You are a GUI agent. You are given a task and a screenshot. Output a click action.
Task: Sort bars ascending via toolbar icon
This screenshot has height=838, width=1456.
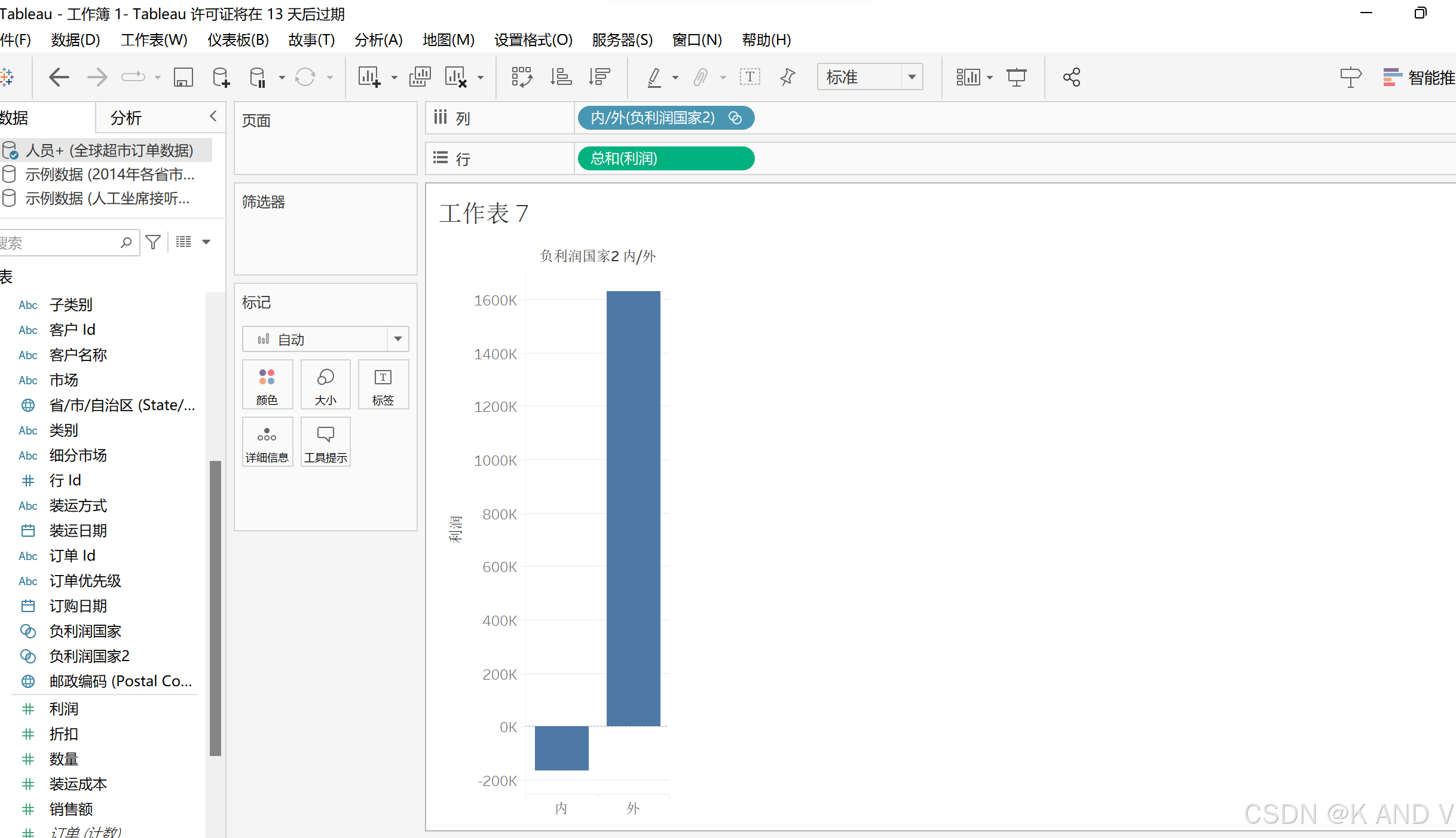(x=561, y=77)
